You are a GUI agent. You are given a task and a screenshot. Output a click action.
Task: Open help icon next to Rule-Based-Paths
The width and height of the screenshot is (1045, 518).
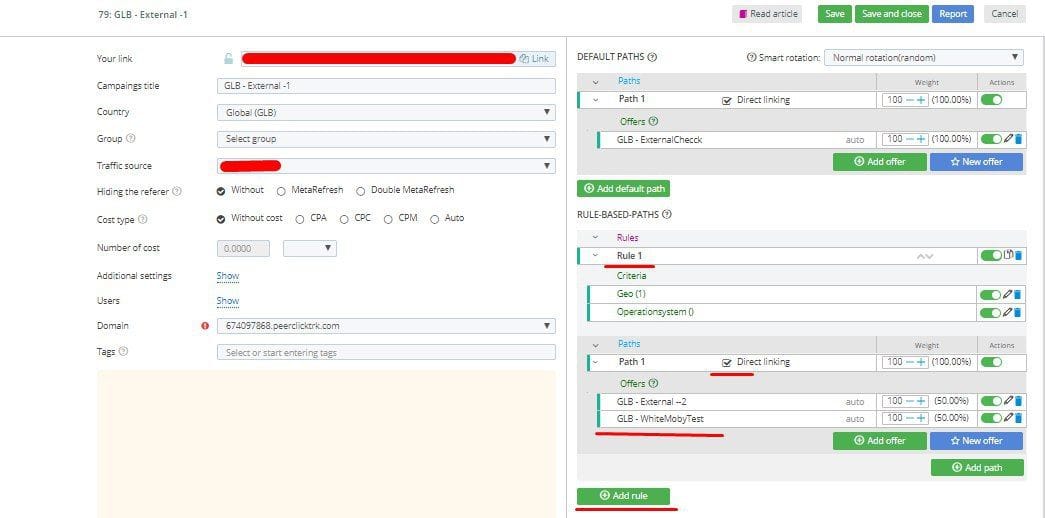667,214
